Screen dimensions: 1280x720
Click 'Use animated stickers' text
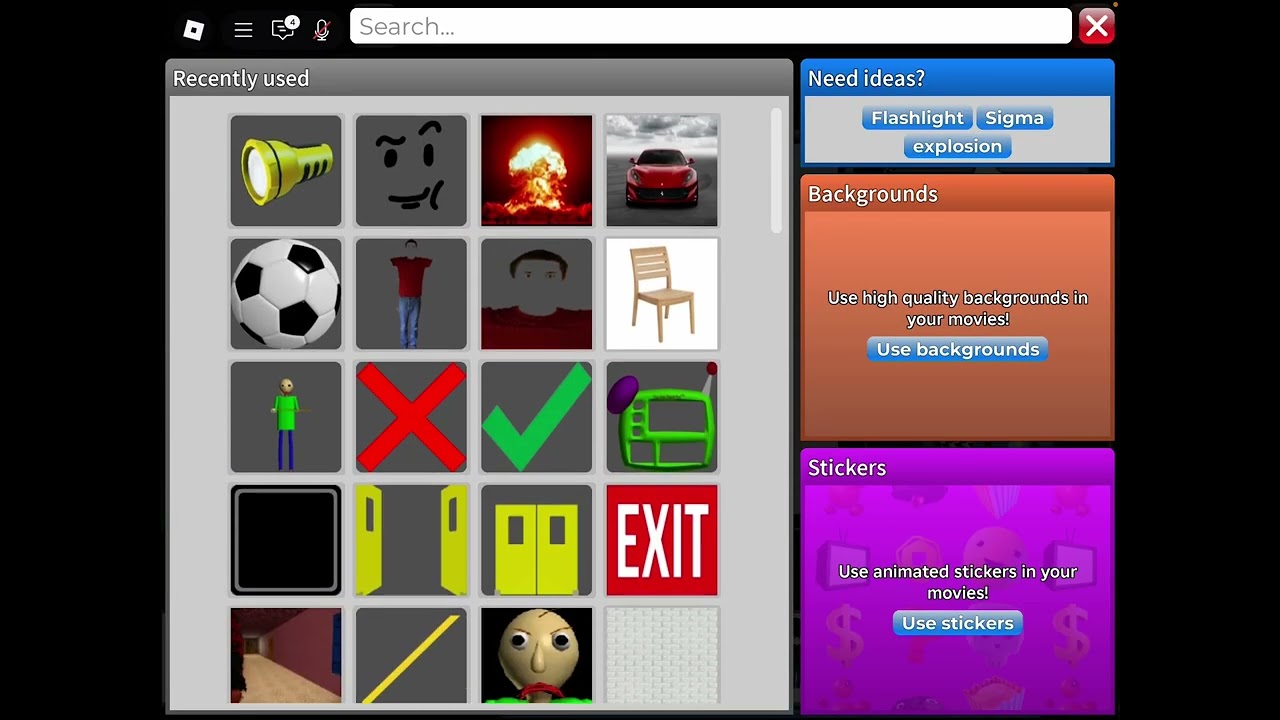(957, 582)
